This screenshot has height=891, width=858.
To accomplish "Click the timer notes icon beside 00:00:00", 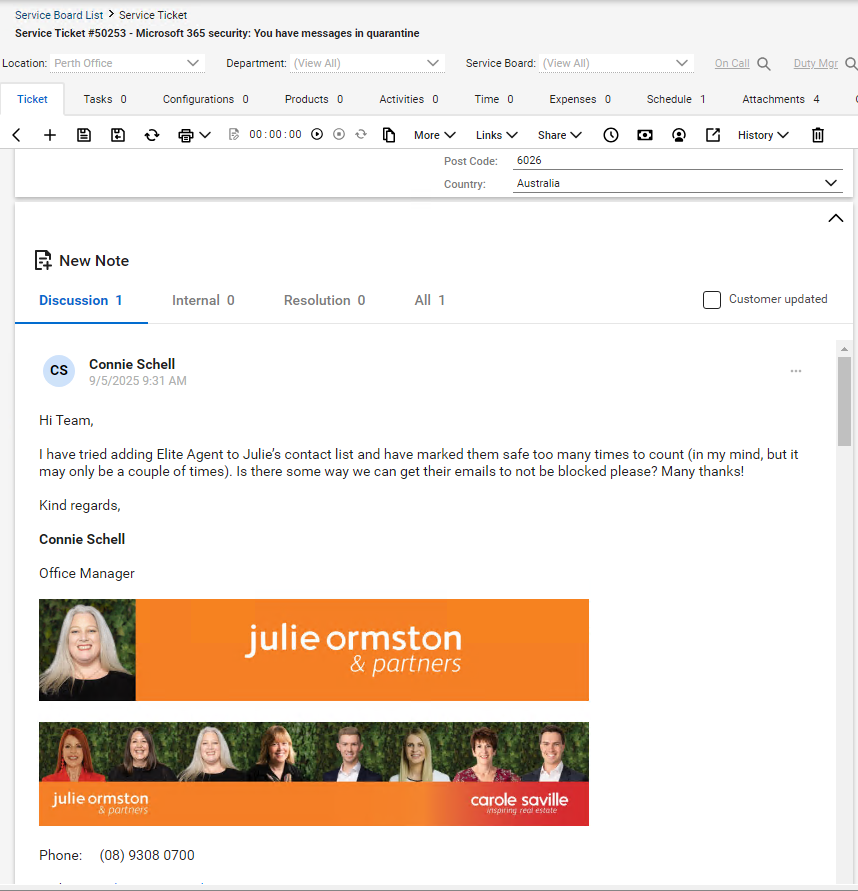I will (234, 135).
